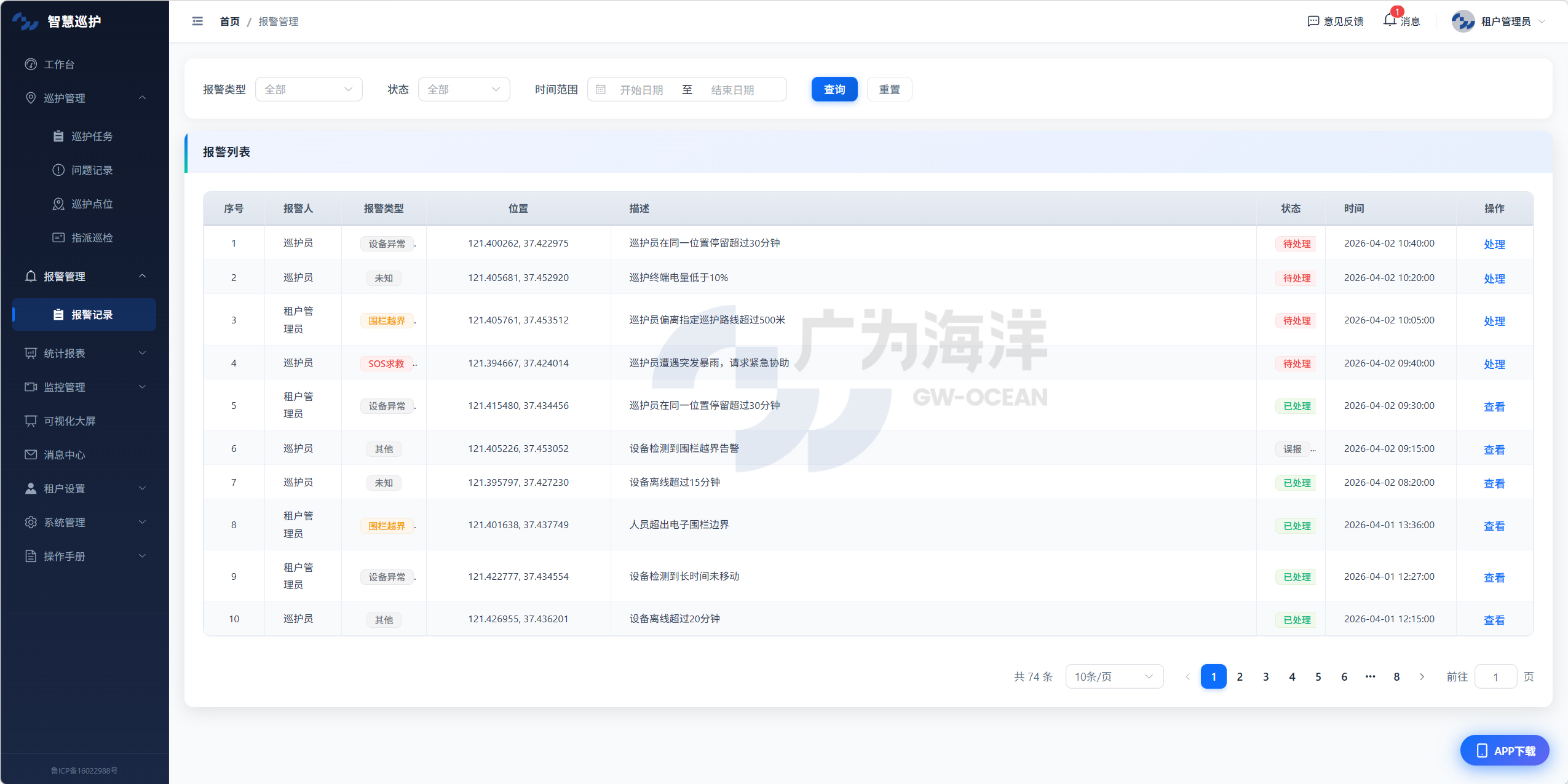Select the 巡护任务 patrol task icon
Screen dimensions: 1568x784
tap(58, 136)
